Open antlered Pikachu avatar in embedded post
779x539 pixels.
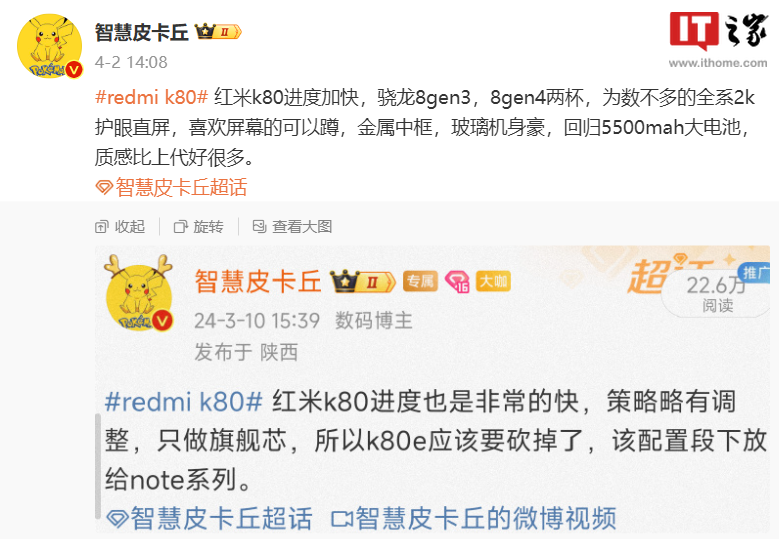pyautogui.click(x=139, y=293)
